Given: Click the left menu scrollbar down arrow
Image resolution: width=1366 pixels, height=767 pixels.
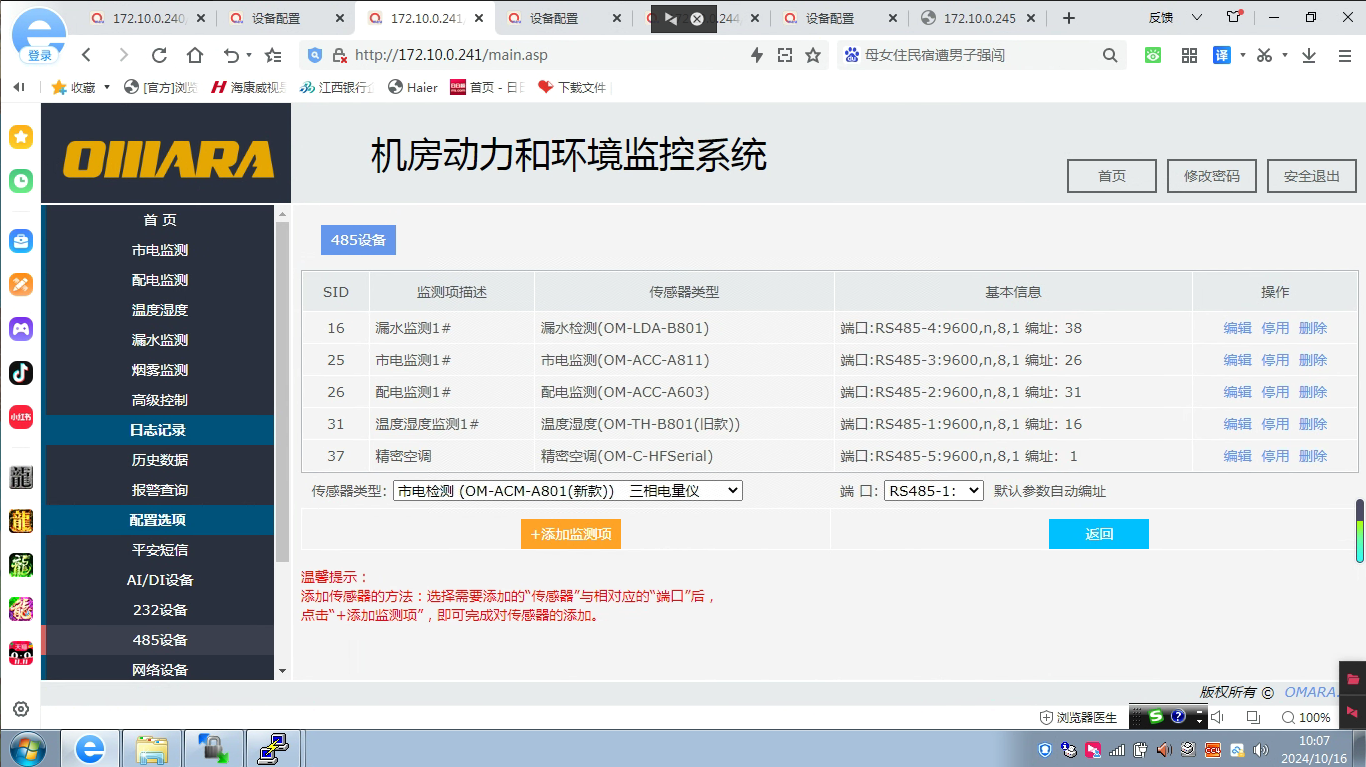Looking at the screenshot, I should 282,671.
